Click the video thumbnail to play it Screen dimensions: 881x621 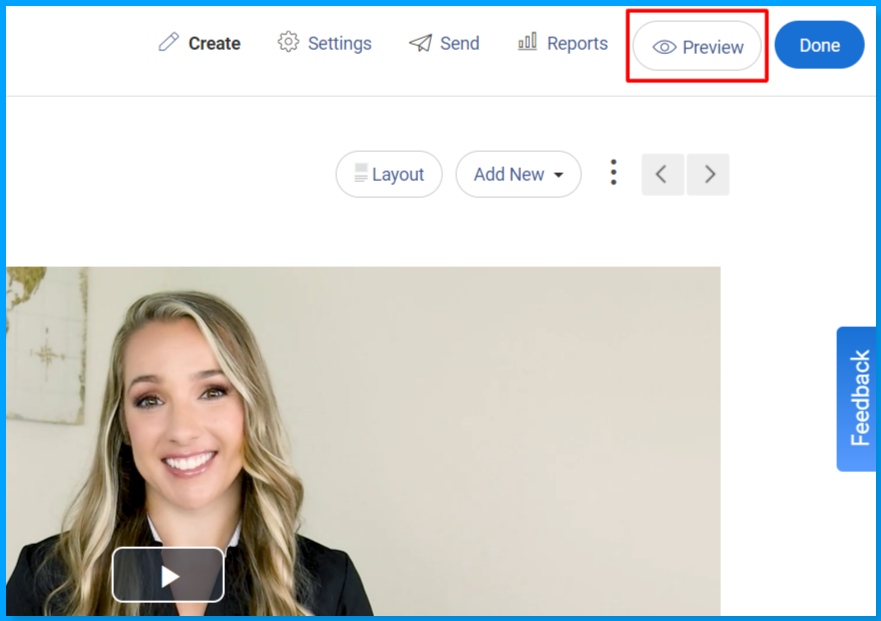click(168, 575)
